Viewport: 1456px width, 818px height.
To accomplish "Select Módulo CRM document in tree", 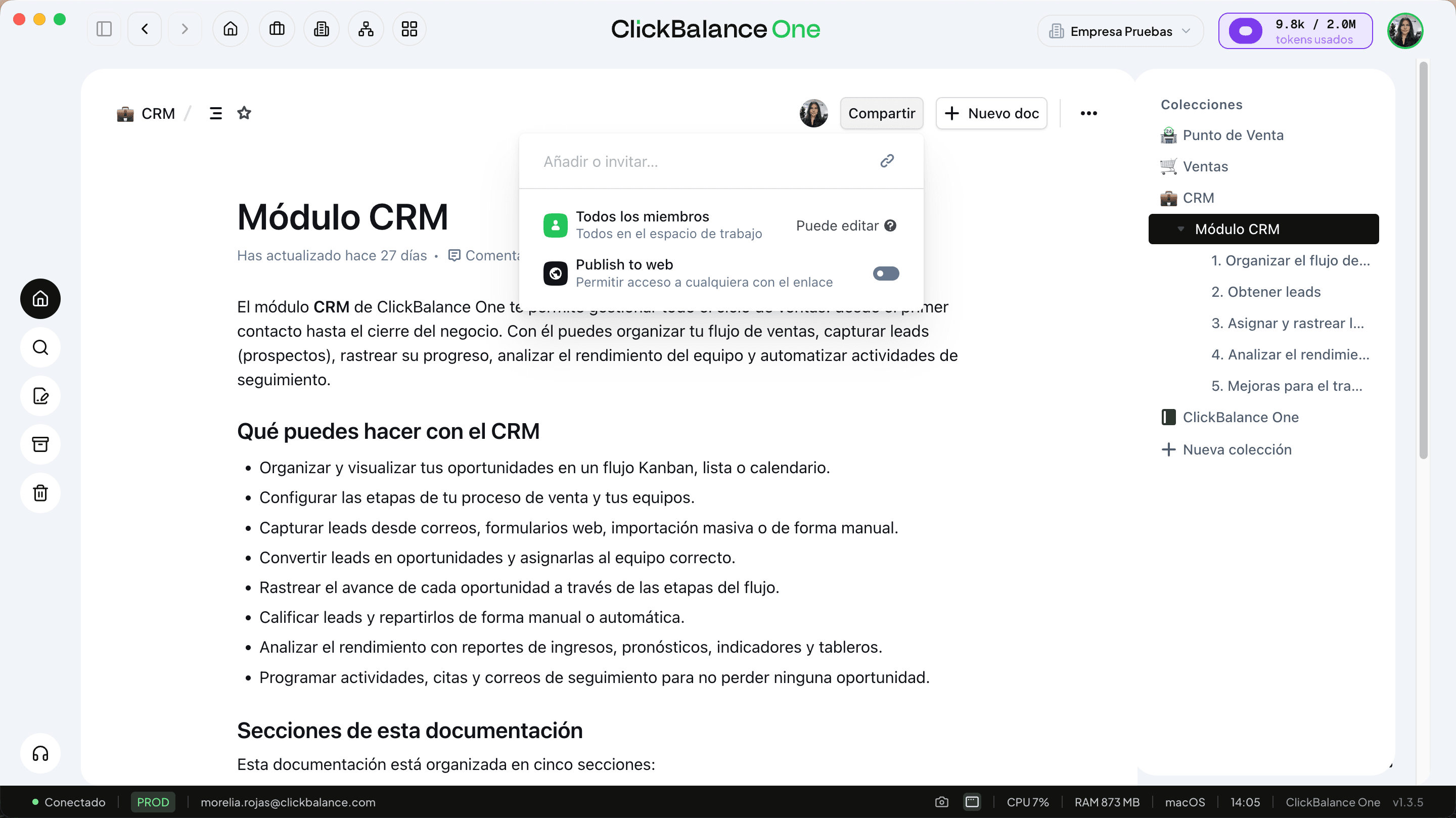I will (x=1263, y=229).
